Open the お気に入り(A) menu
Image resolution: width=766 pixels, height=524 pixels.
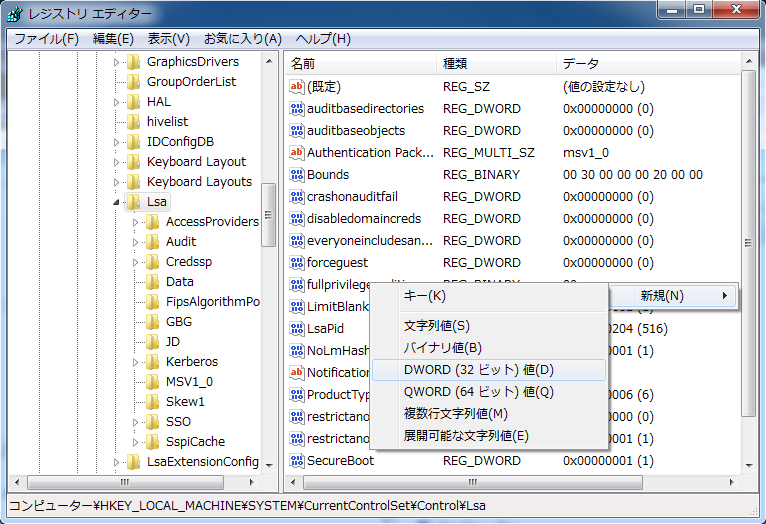pos(242,39)
